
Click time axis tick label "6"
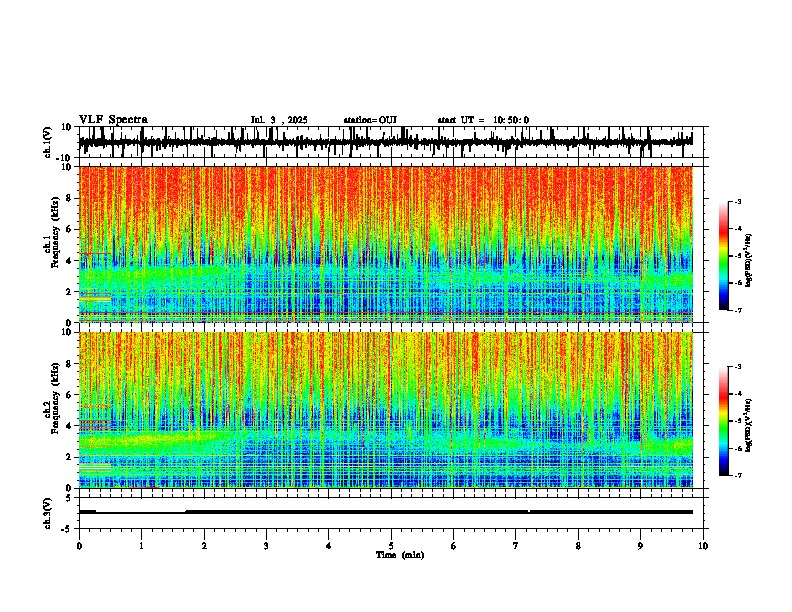(453, 546)
